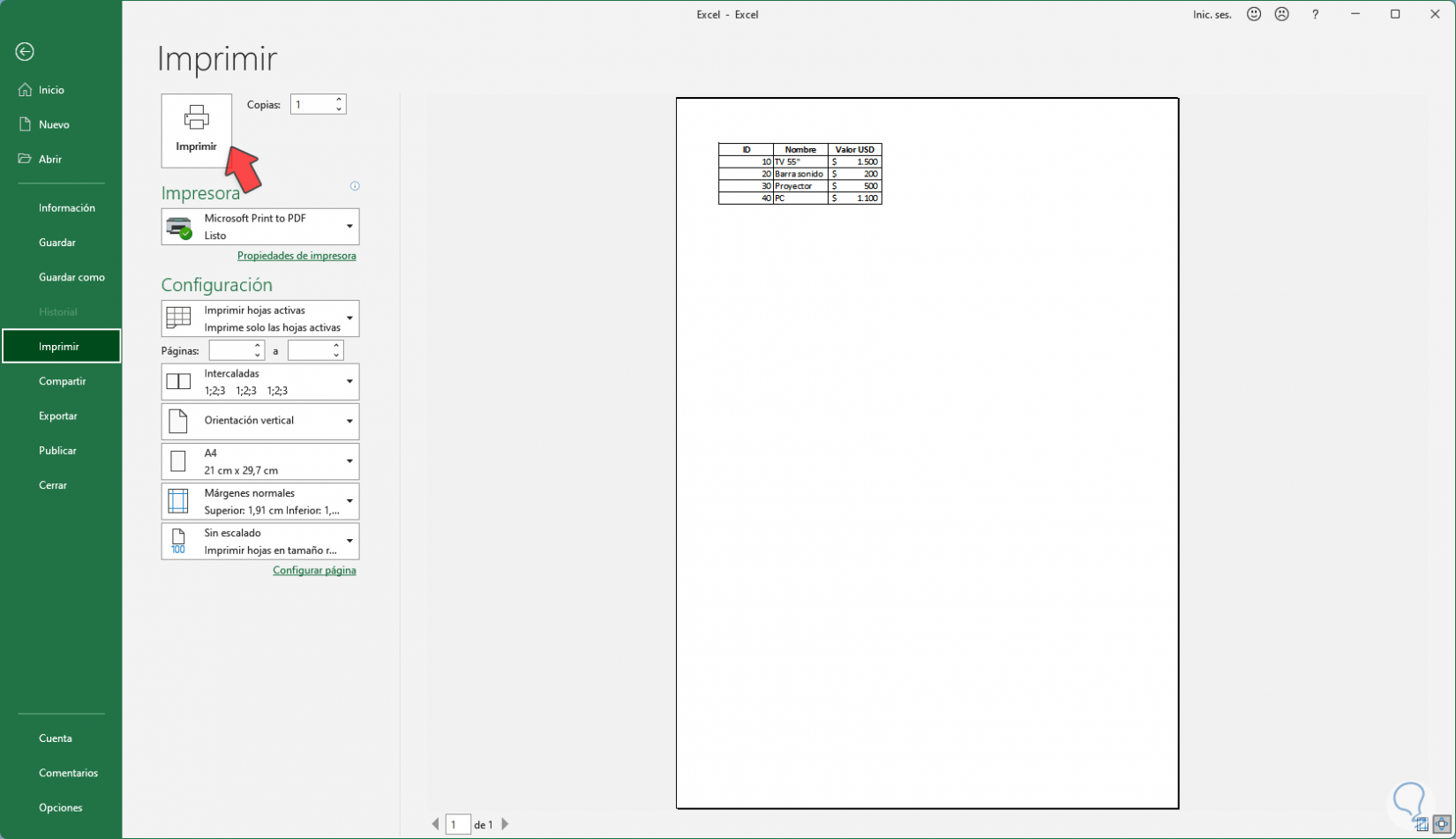Viewport: 1456px width, 839px height.
Task: Open Excel Opciones
Action: 61,807
